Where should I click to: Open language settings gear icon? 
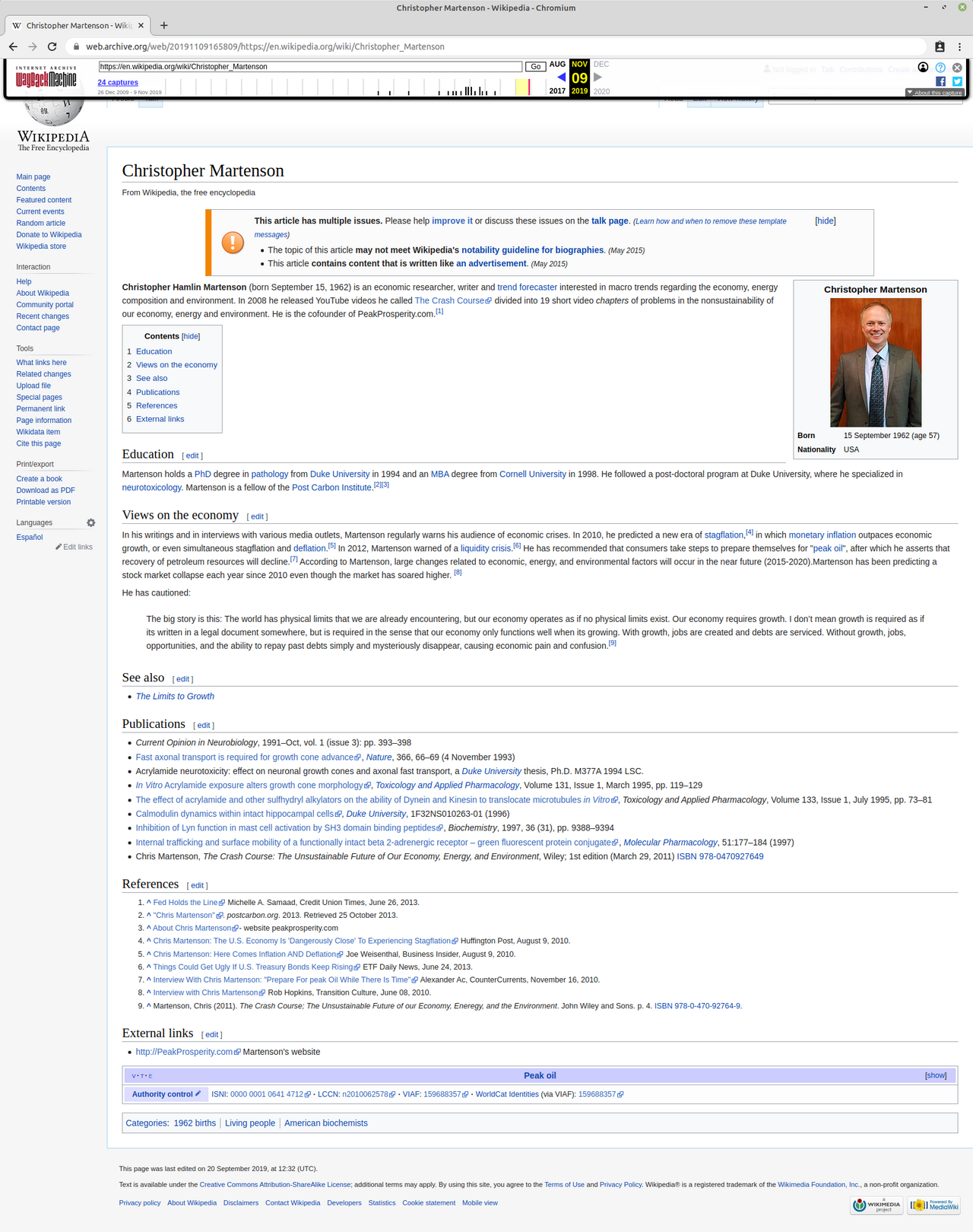[91, 522]
